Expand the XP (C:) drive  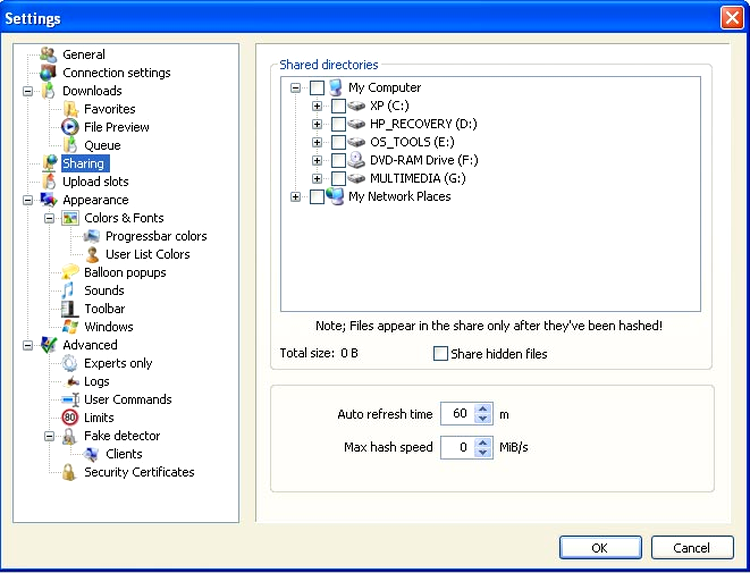point(317,106)
